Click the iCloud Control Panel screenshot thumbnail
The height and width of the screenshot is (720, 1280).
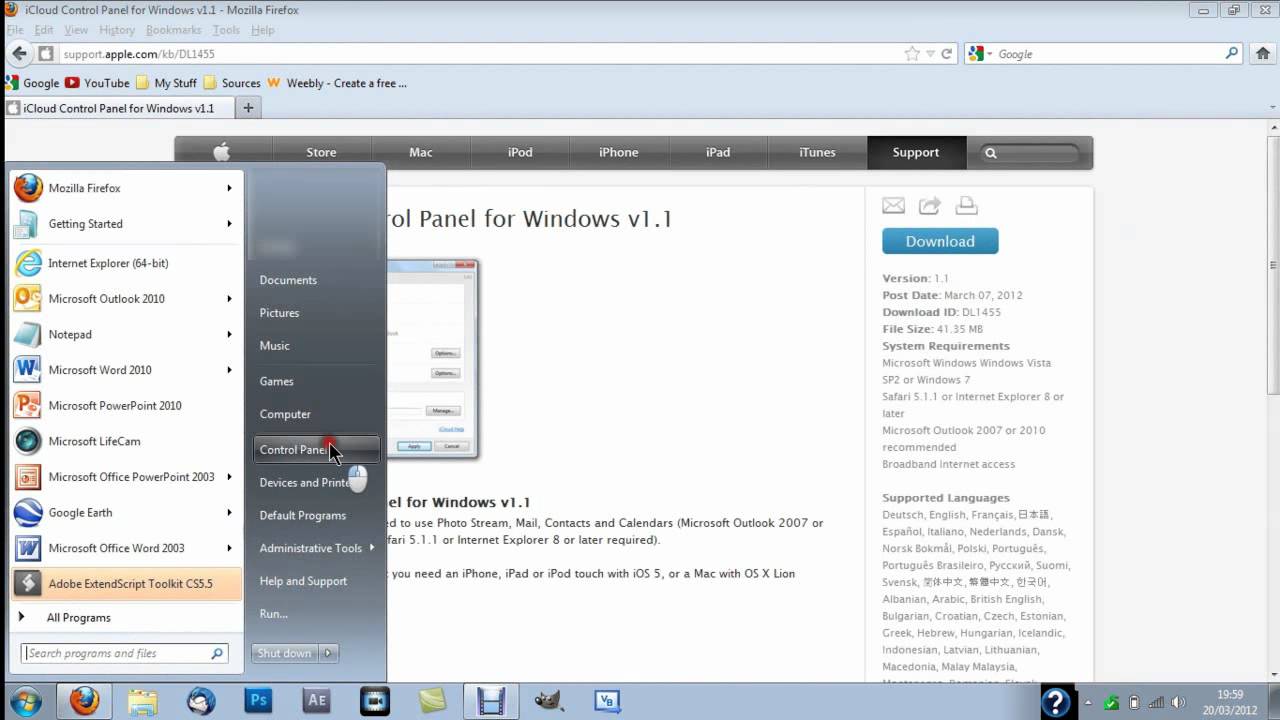(432, 359)
